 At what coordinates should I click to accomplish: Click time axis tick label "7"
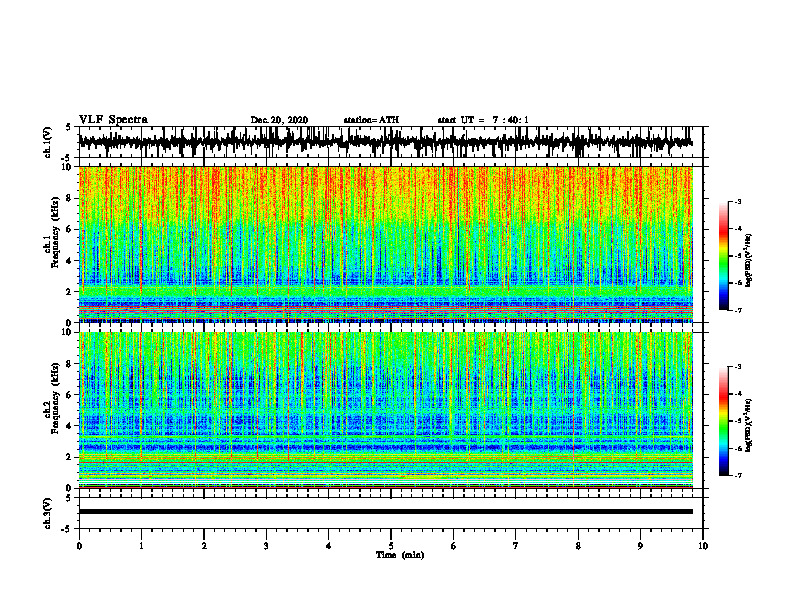[x=516, y=546]
